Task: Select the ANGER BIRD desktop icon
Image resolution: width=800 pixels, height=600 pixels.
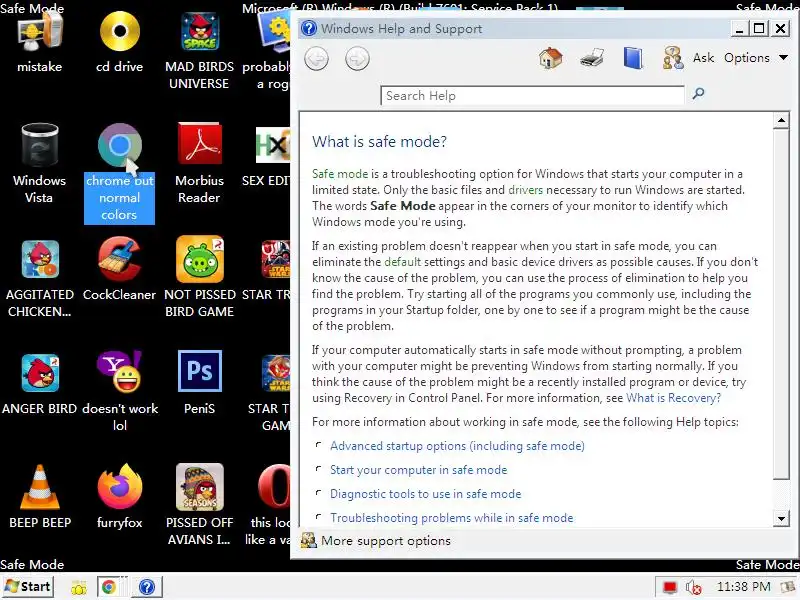Action: click(40, 373)
